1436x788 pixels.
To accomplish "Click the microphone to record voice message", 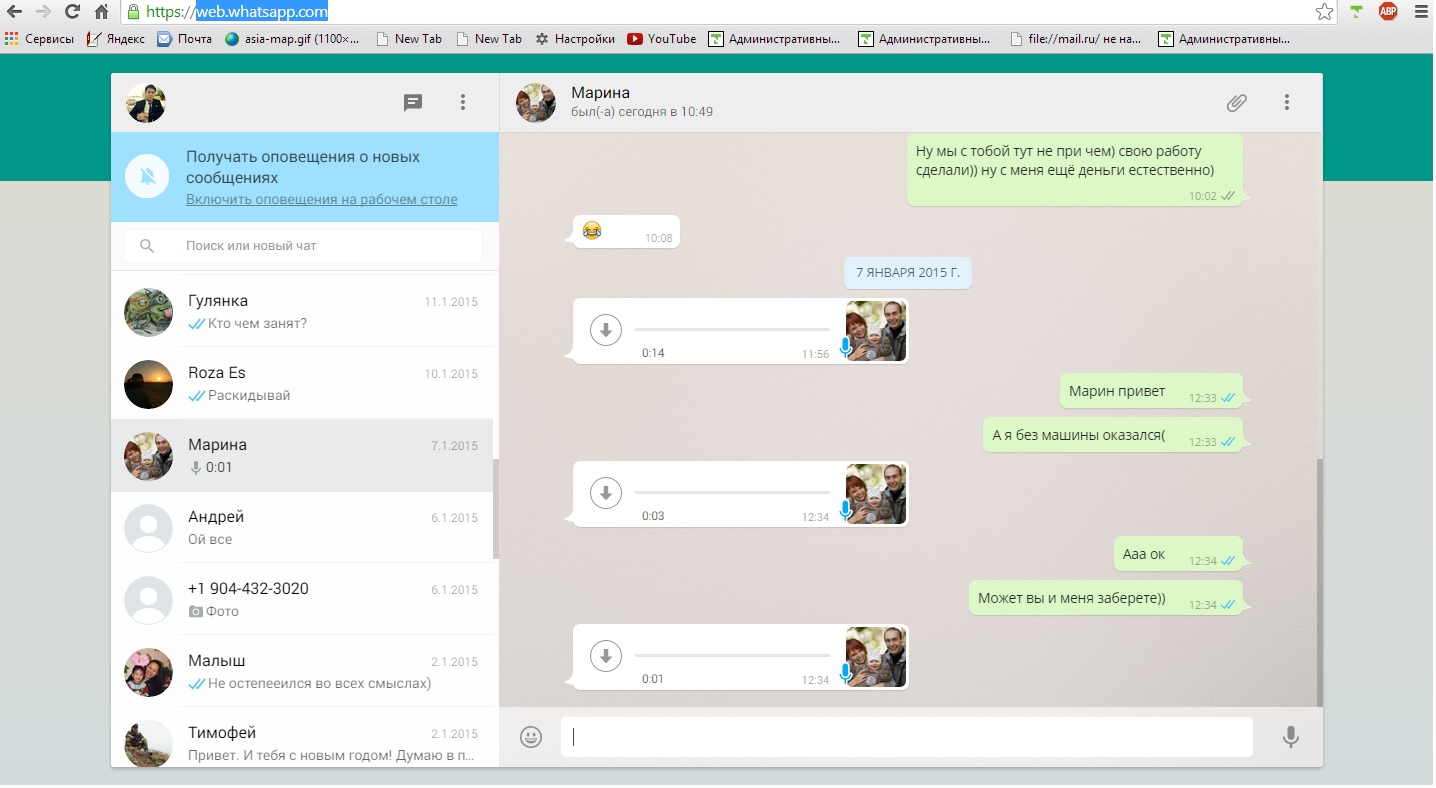I will pos(1291,737).
